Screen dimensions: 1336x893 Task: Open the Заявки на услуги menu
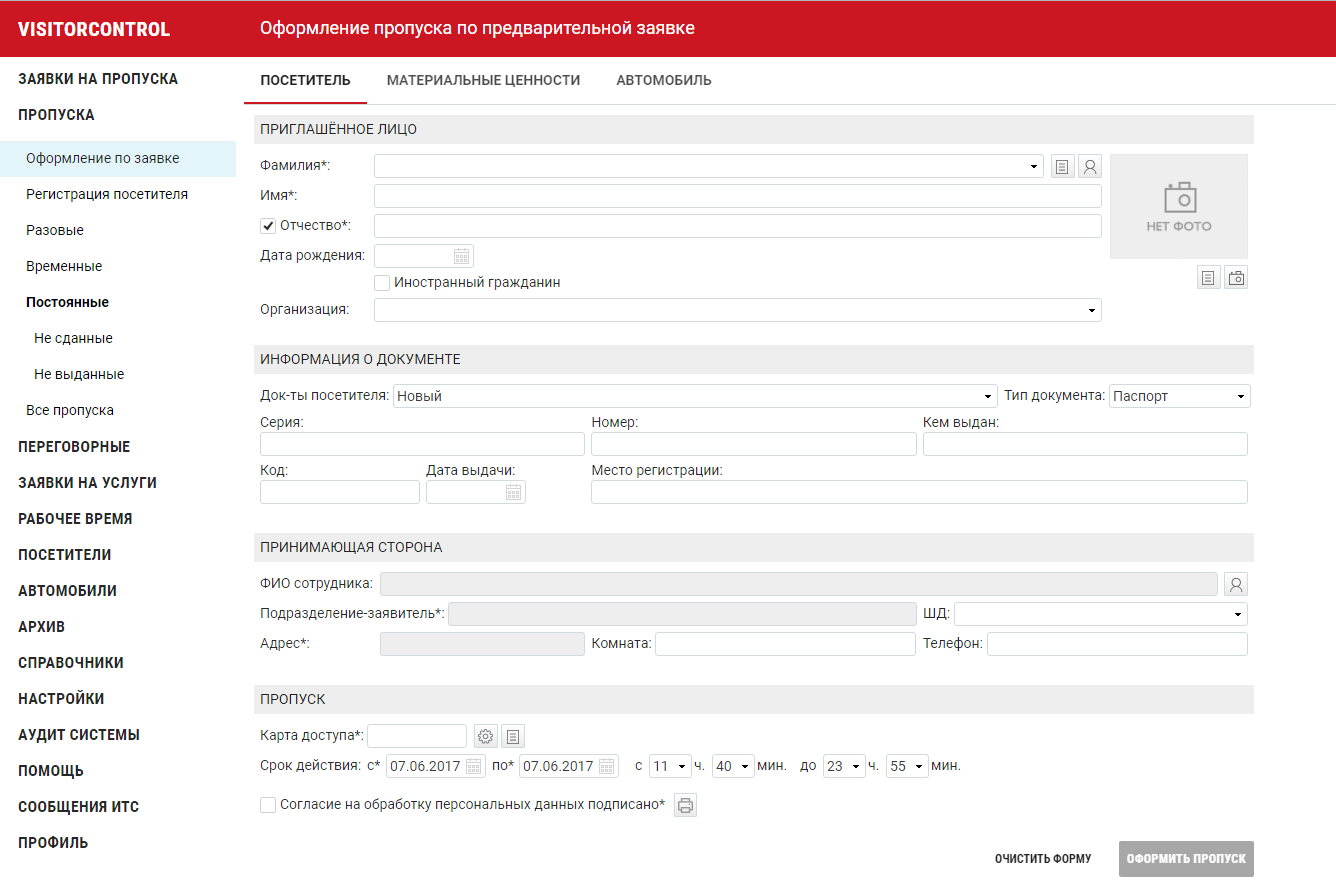tap(87, 483)
